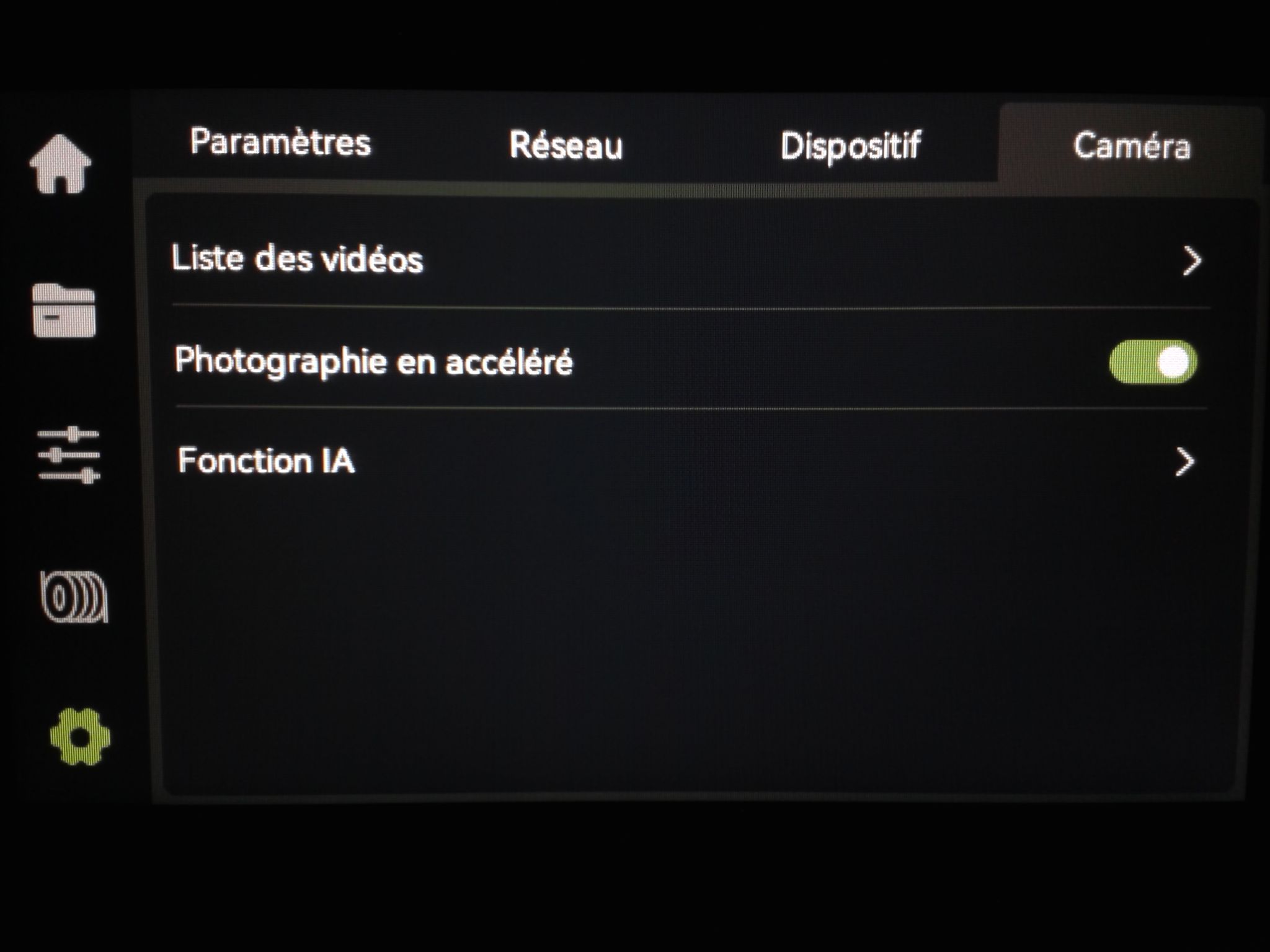1270x952 pixels.
Task: Select the green settings gear icon
Action: pyautogui.click(x=80, y=737)
